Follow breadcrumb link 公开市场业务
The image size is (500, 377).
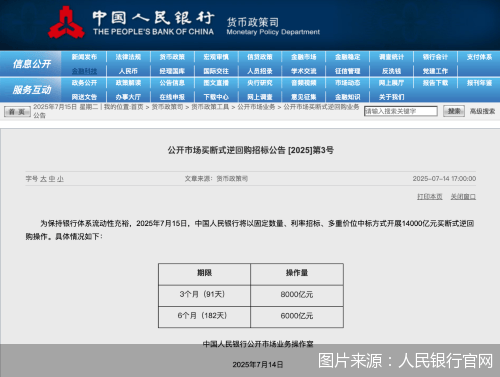256,107
